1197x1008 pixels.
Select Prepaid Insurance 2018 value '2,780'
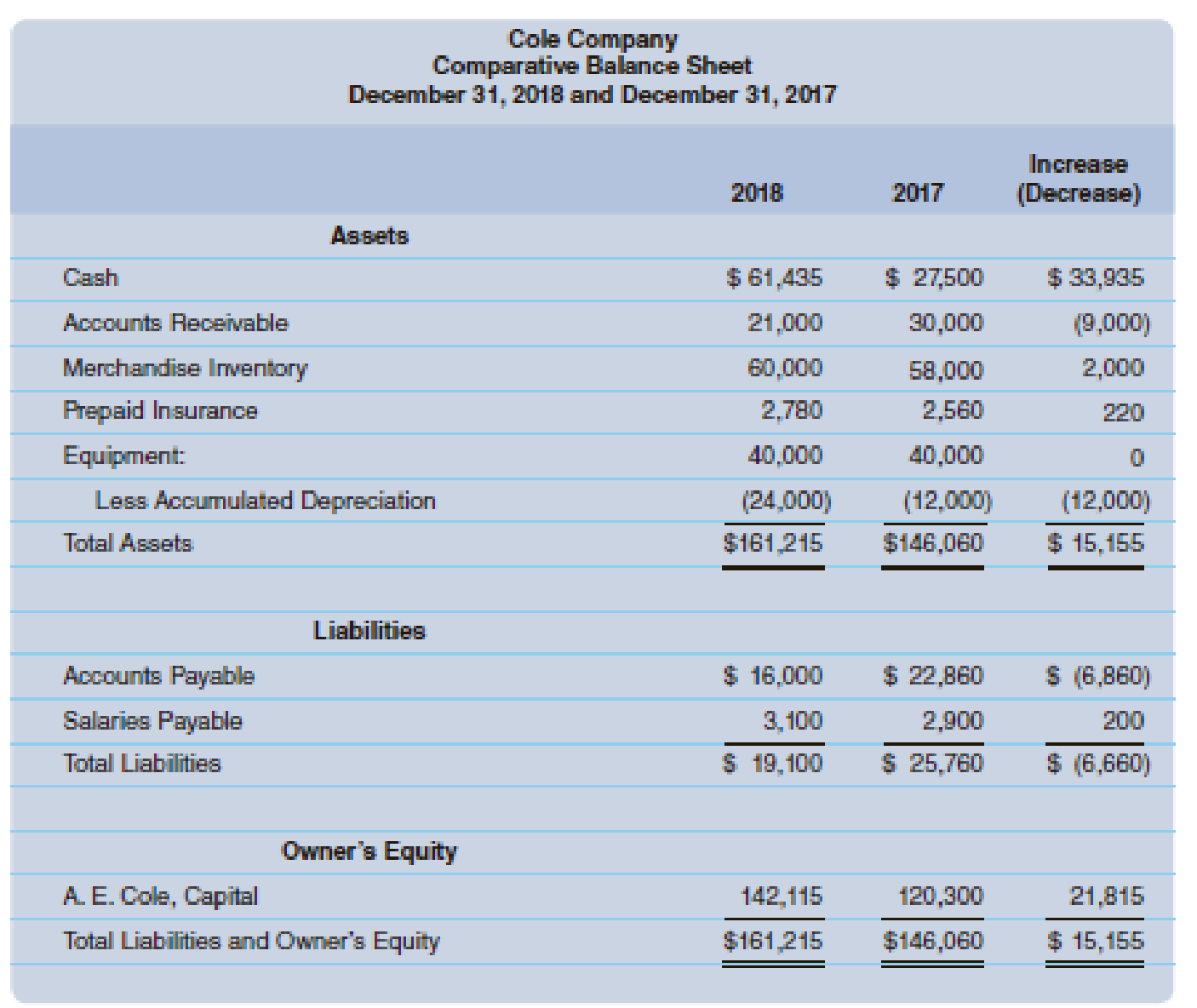point(792,410)
